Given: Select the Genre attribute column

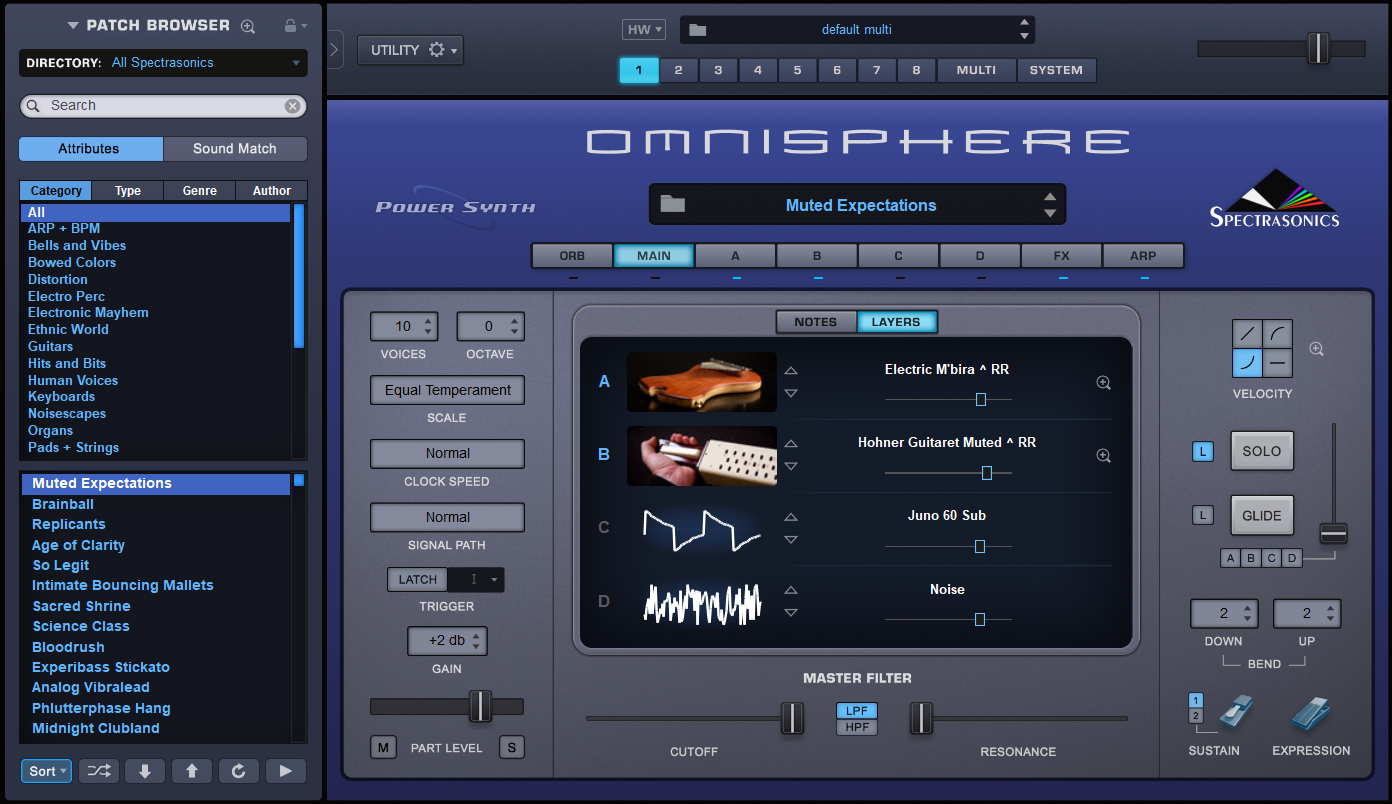Looking at the screenshot, I should click(200, 191).
